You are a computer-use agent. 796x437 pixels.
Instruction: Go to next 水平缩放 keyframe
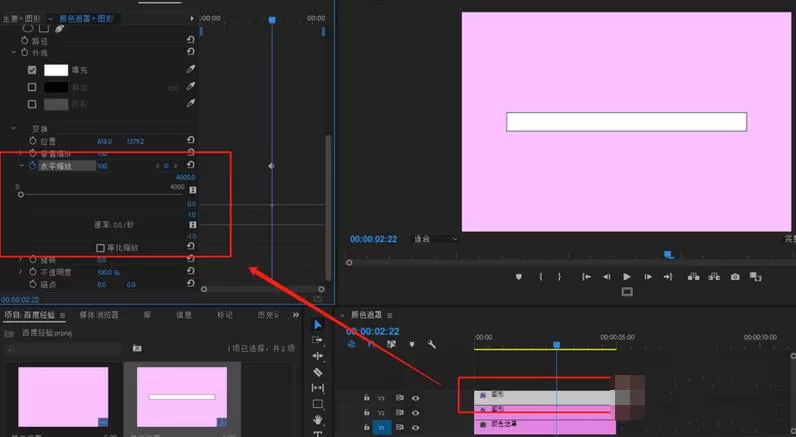(x=176, y=166)
